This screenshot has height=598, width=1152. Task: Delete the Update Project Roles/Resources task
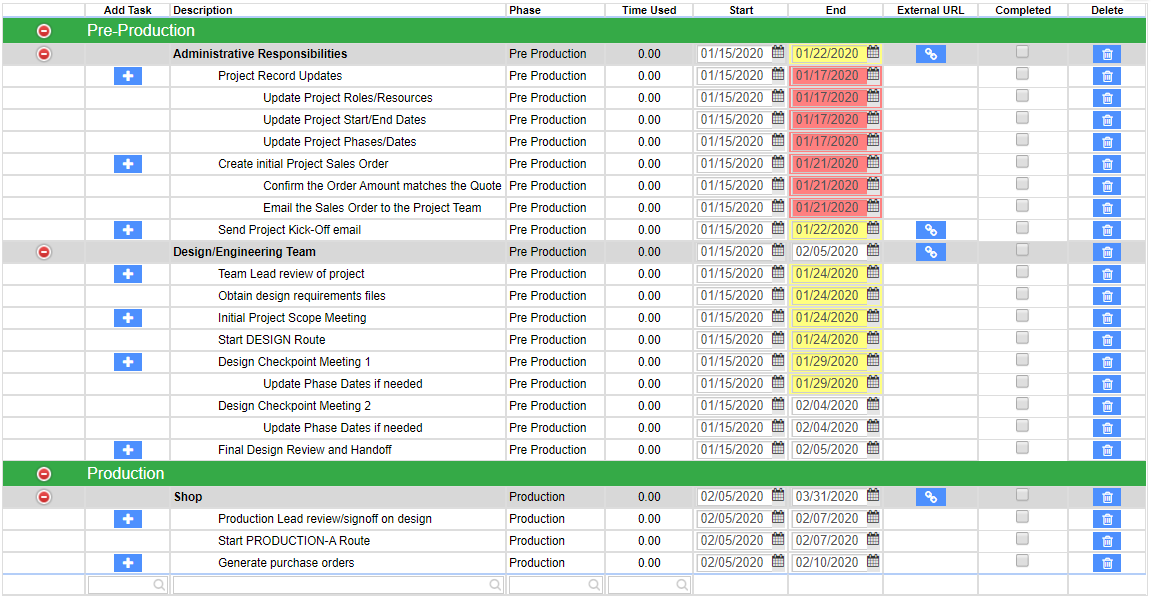click(x=1106, y=98)
